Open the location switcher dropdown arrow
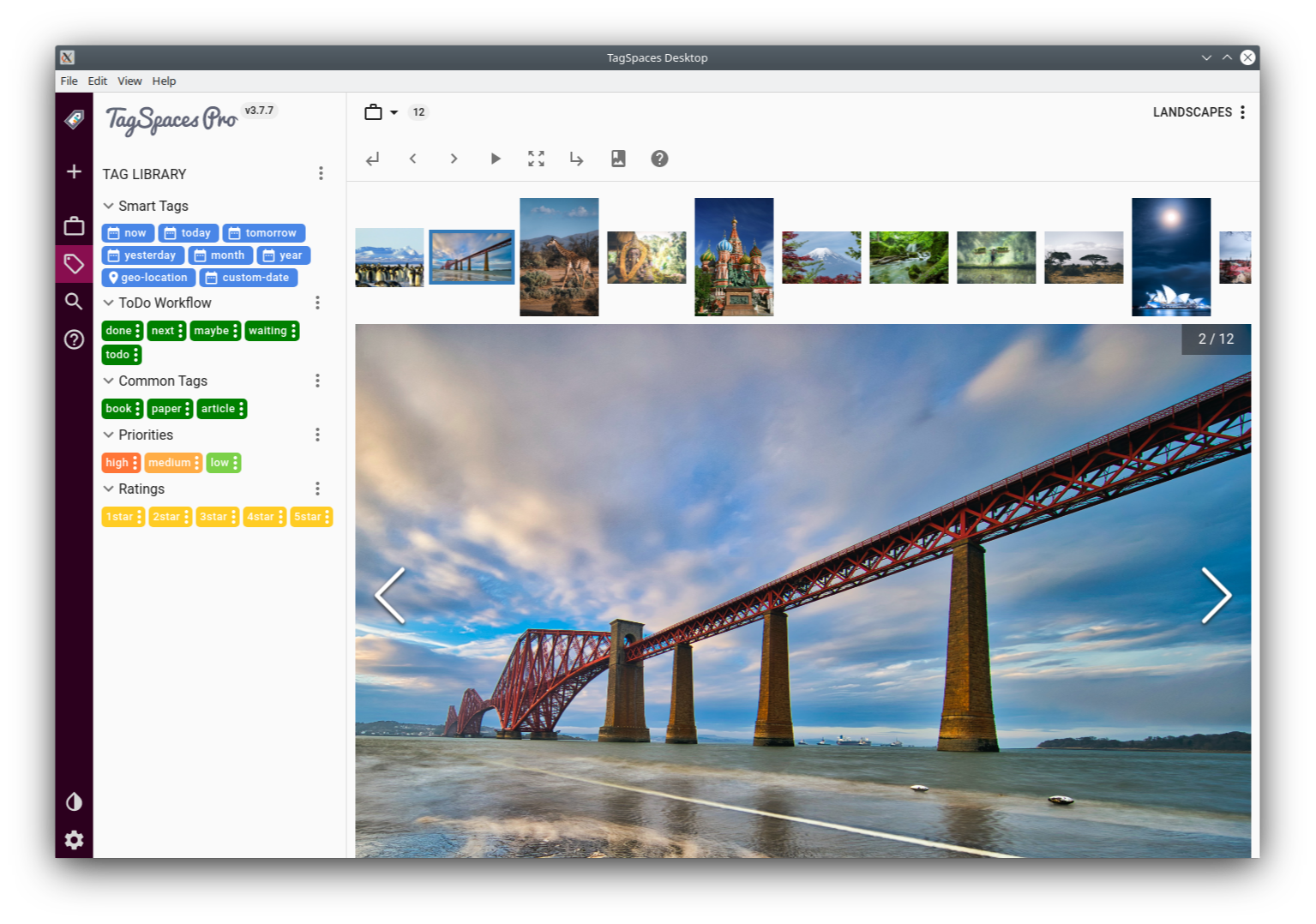The image size is (1316, 924). point(394,112)
